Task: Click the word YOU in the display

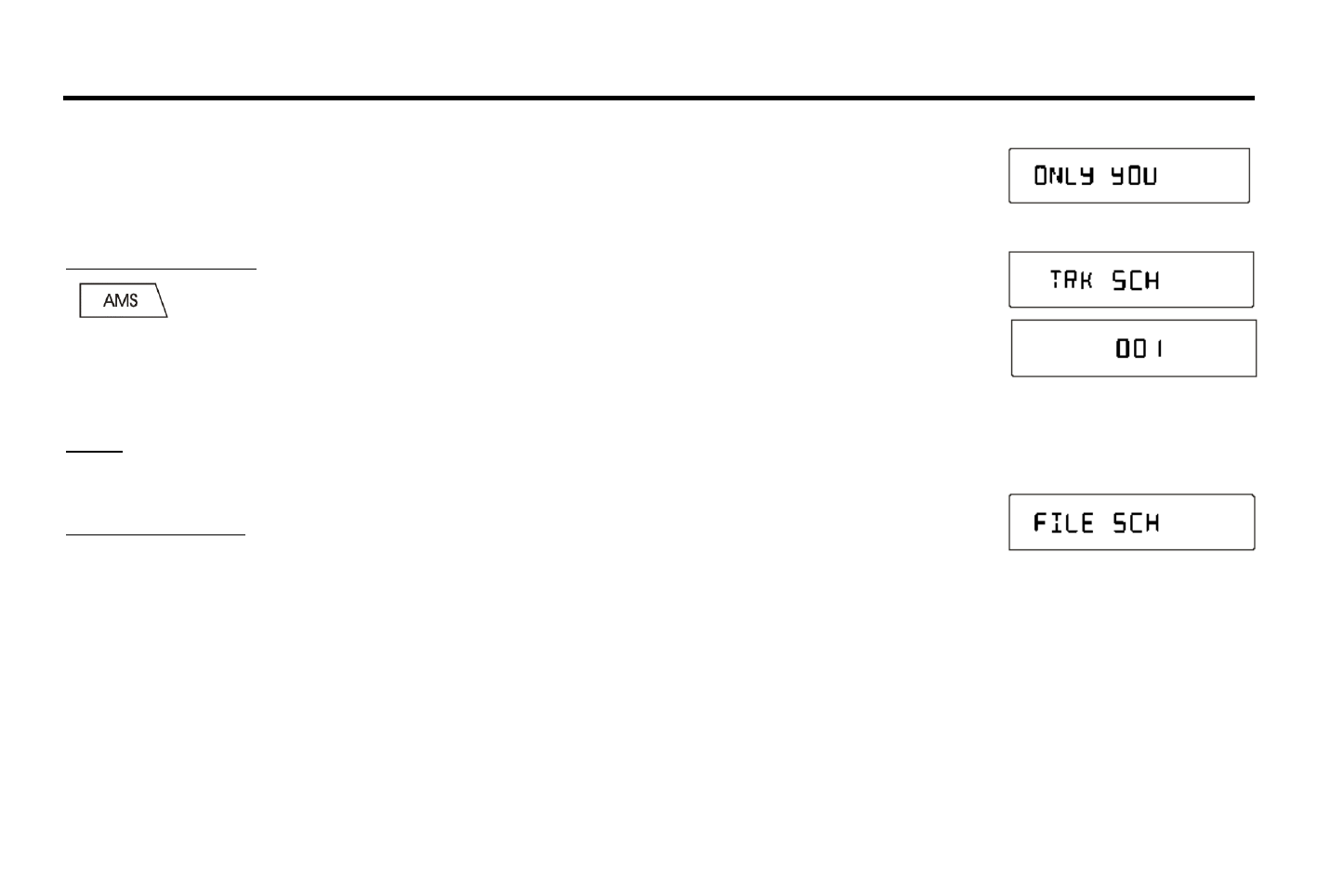Action: tap(1134, 176)
